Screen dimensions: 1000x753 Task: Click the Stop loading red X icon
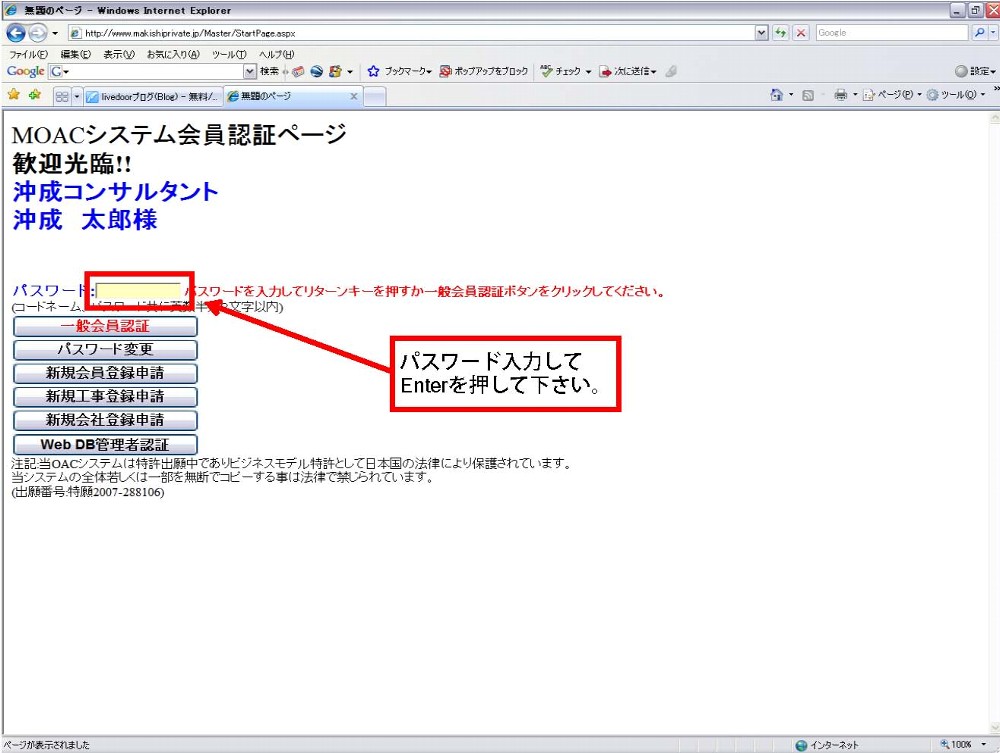point(801,32)
